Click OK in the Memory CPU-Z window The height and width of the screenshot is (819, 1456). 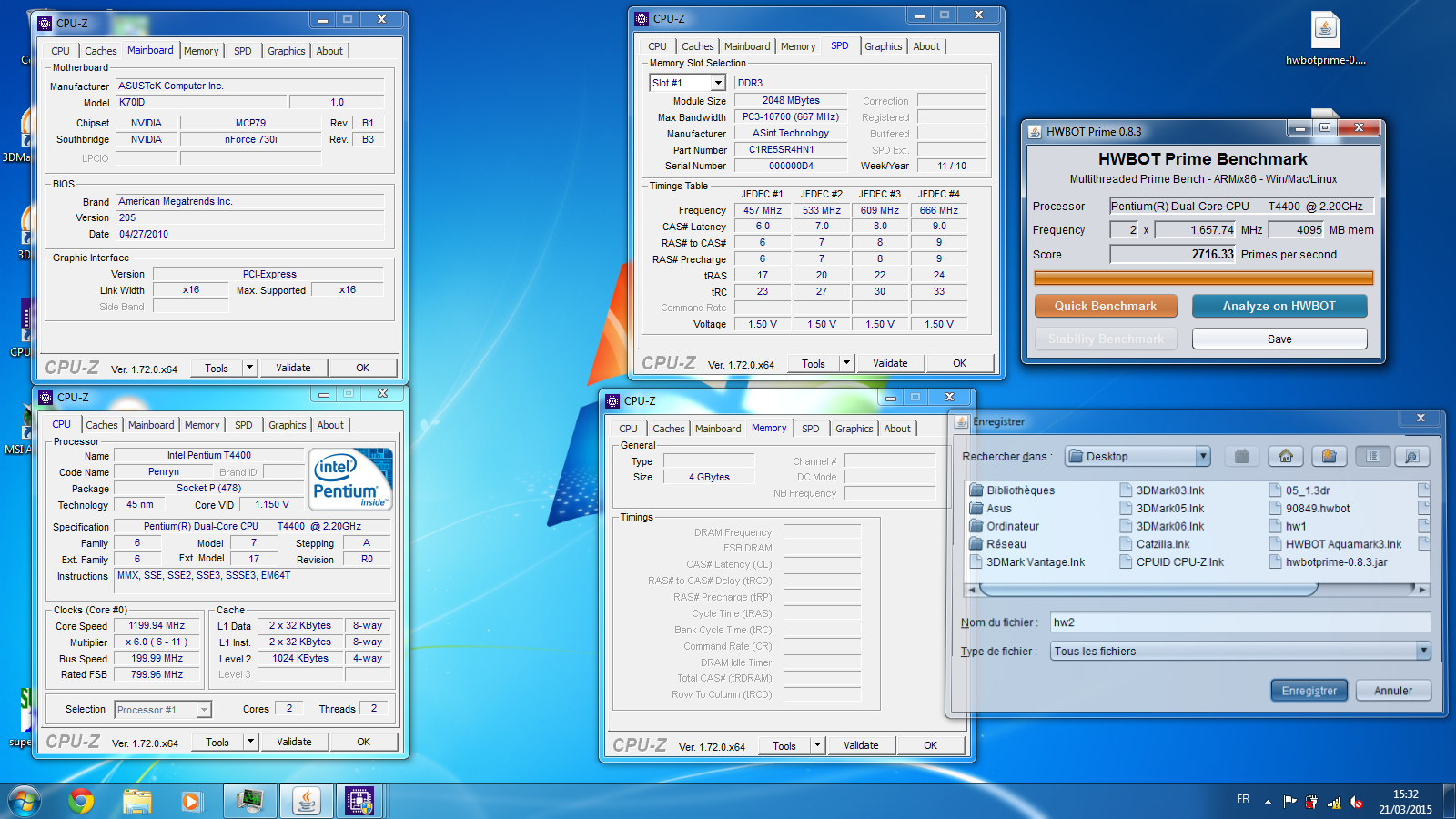930,745
